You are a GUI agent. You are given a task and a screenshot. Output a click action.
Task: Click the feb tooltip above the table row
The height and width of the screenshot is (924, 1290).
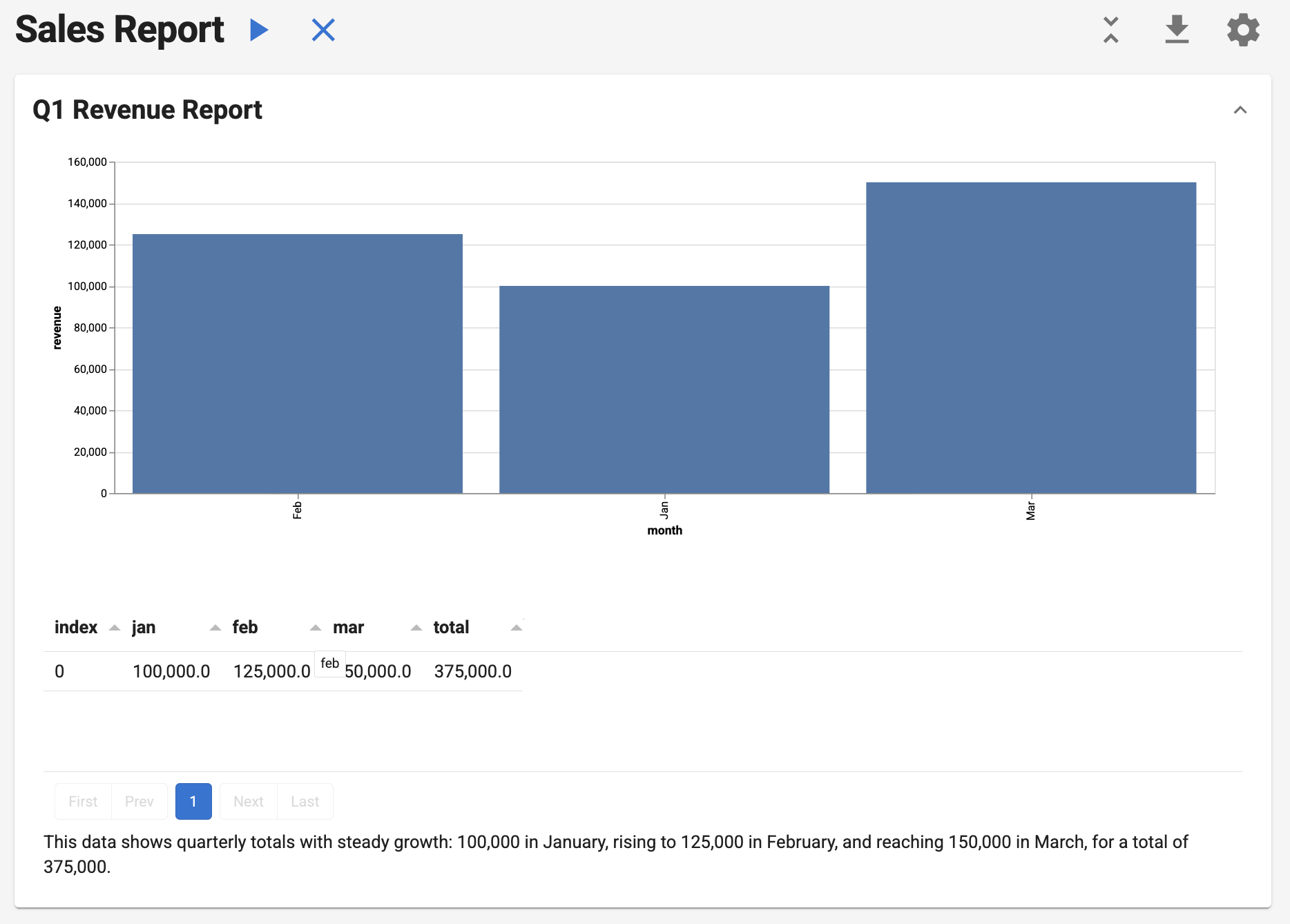[x=329, y=664]
